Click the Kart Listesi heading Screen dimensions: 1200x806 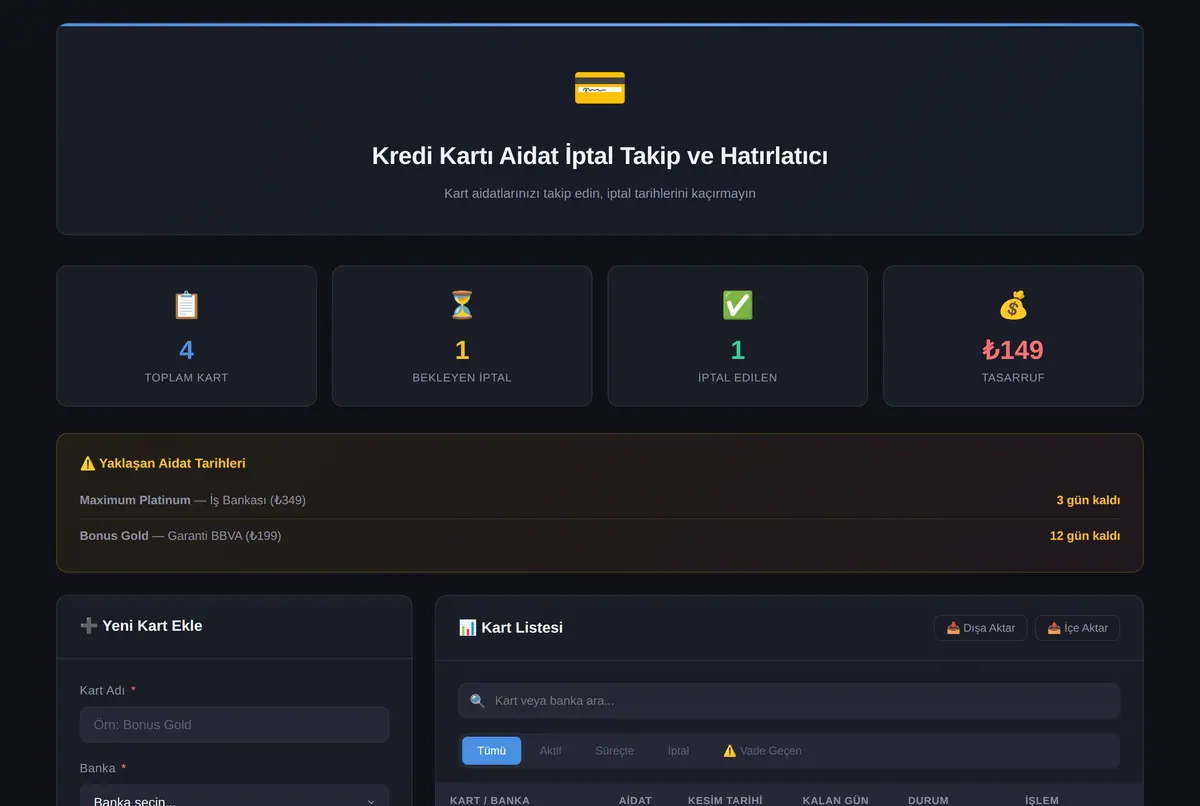click(511, 628)
